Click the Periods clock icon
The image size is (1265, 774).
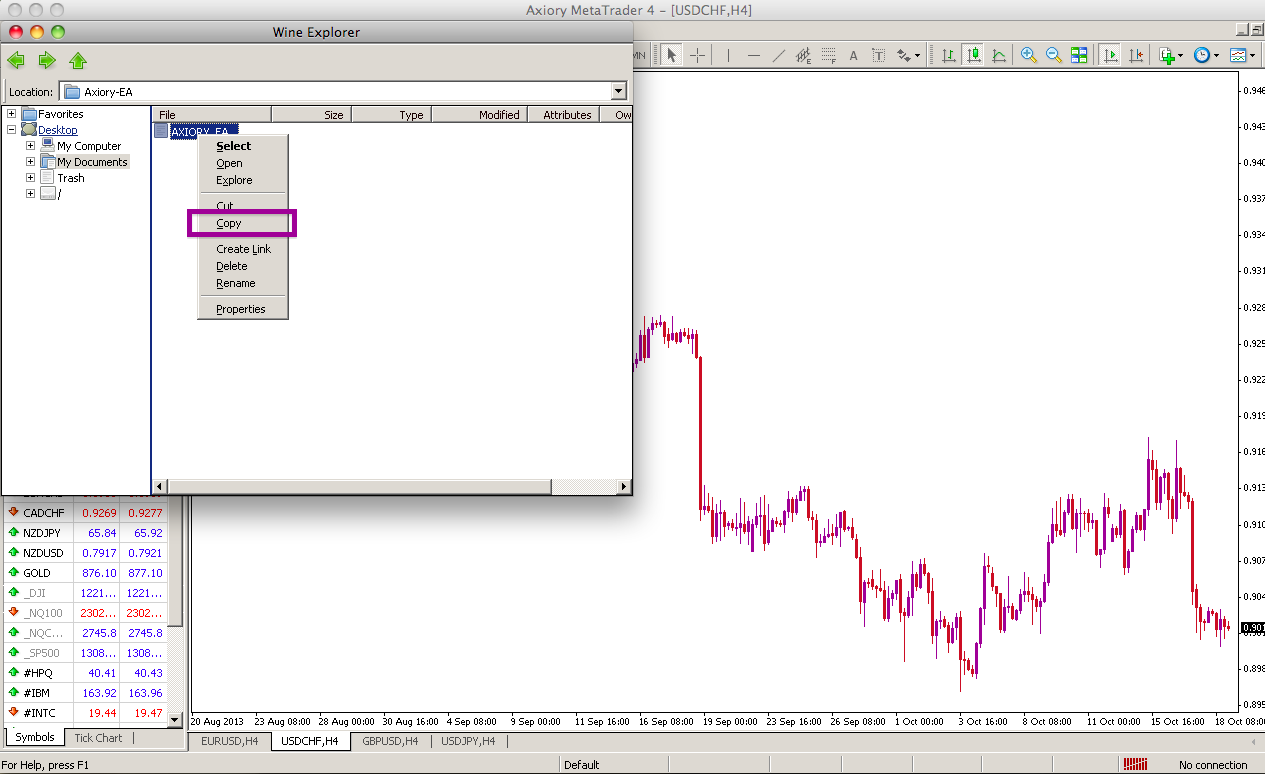point(1202,55)
